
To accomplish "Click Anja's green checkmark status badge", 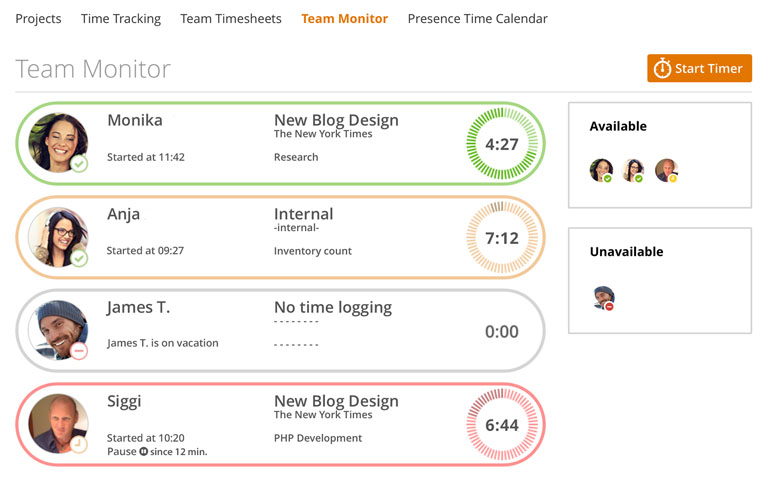I will click(79, 258).
